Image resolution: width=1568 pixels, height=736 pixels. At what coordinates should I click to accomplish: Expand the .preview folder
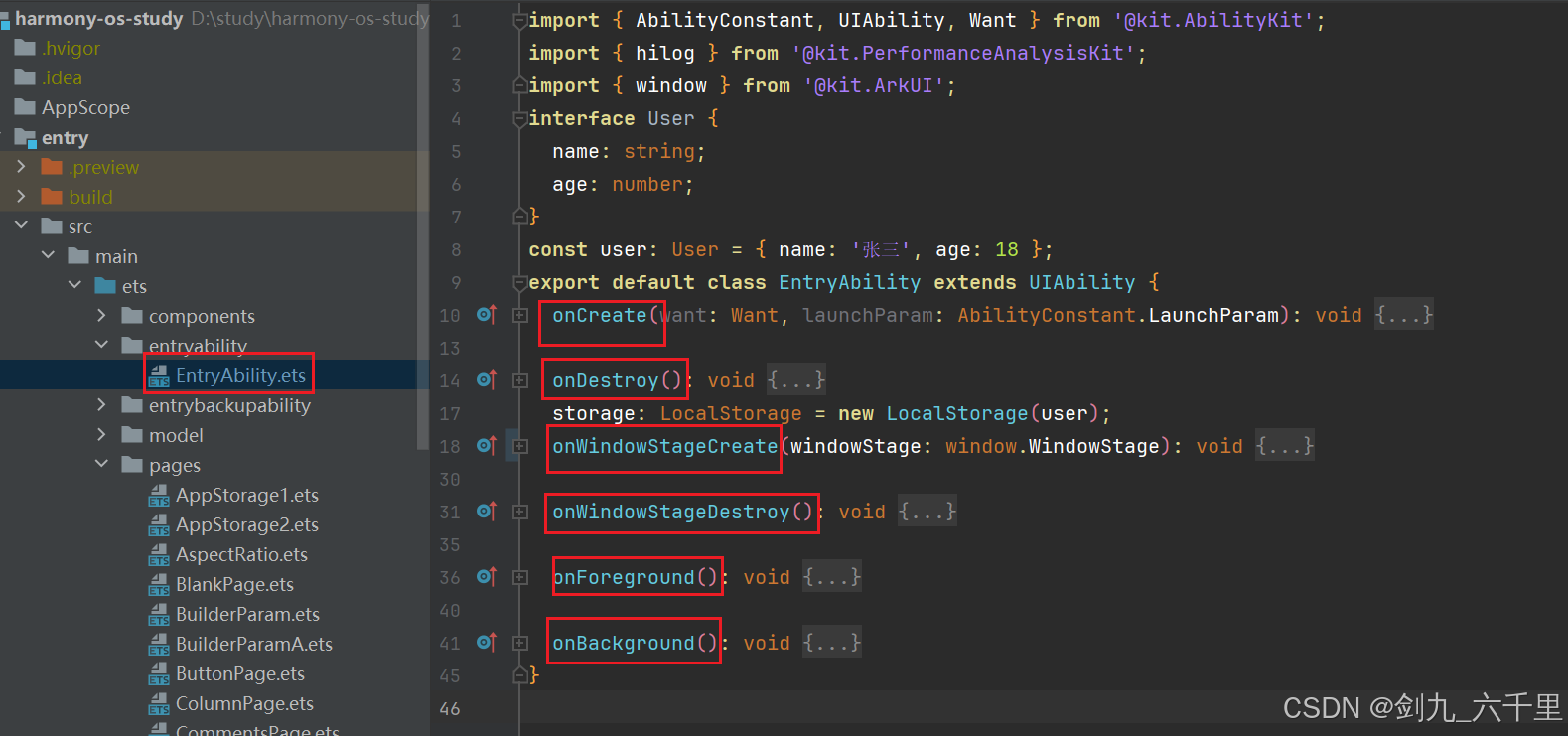point(21,167)
